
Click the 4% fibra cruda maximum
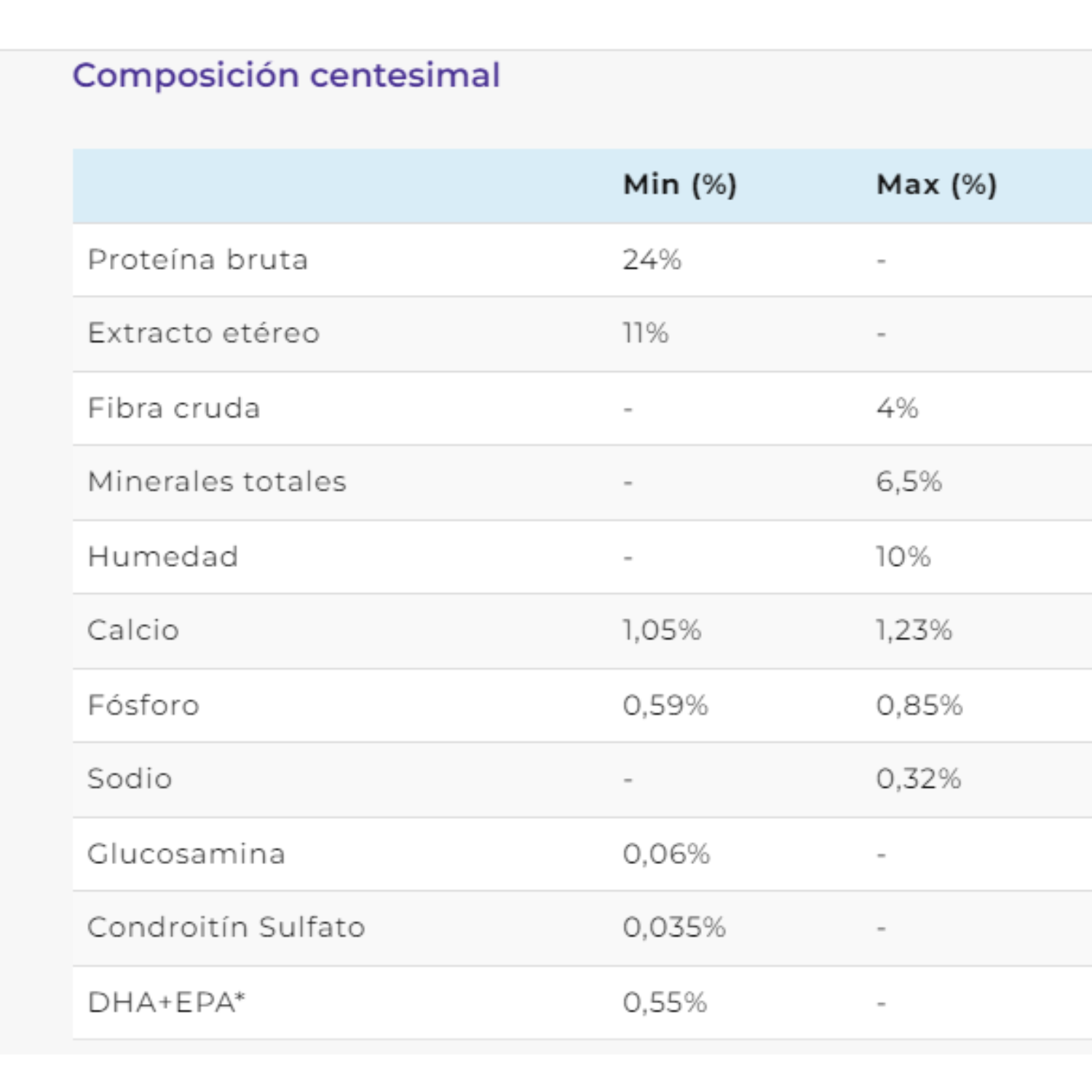(x=897, y=408)
